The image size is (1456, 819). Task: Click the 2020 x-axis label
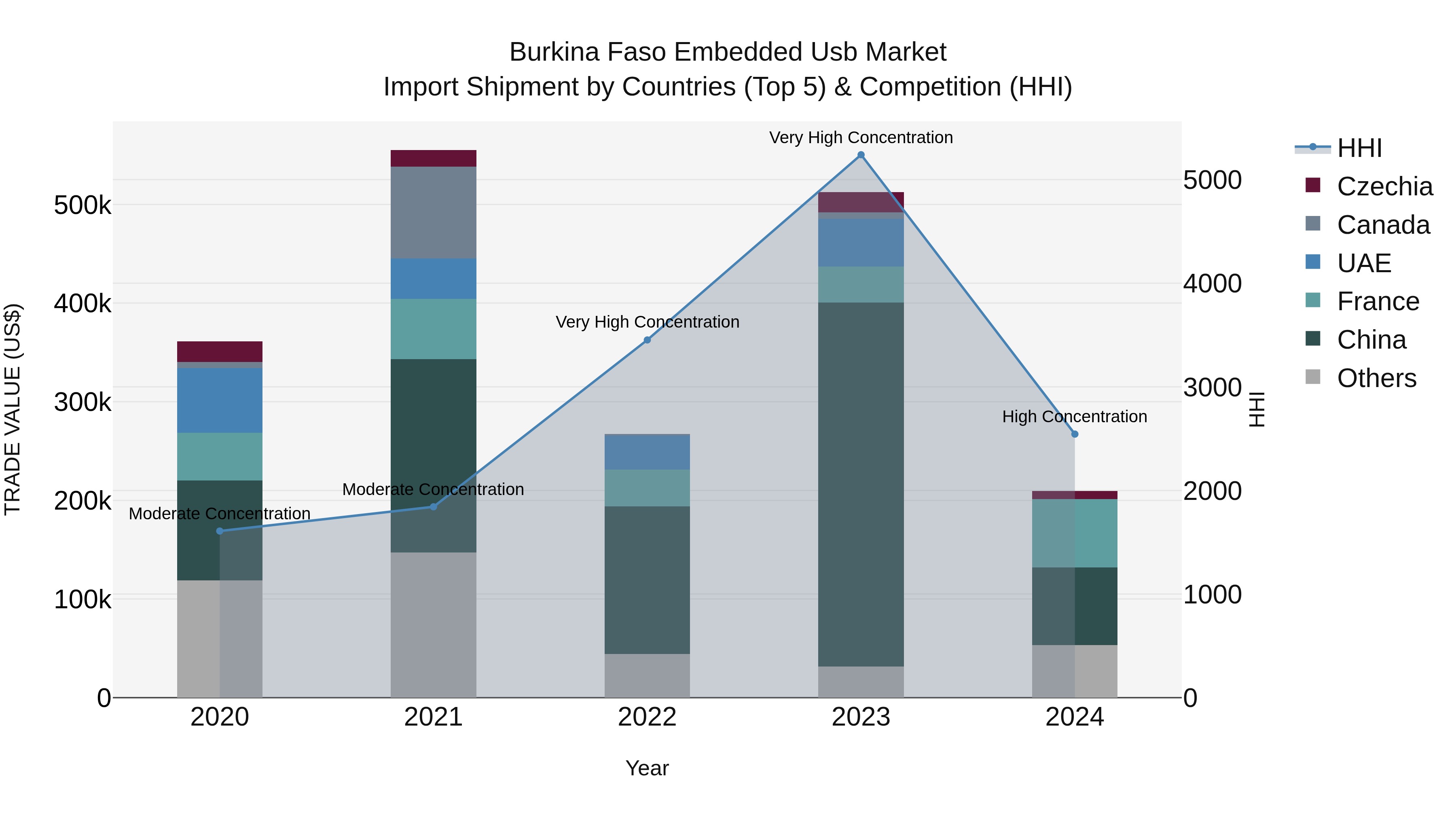coord(220,717)
